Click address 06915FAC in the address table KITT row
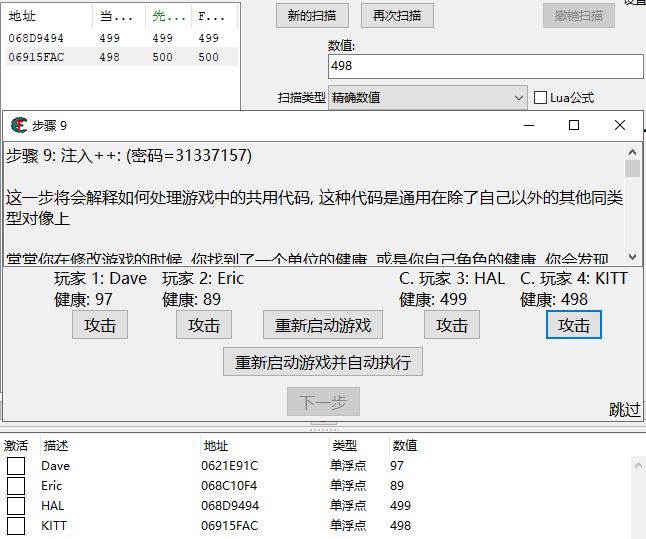Screen dimensions: 646x539 (229, 526)
